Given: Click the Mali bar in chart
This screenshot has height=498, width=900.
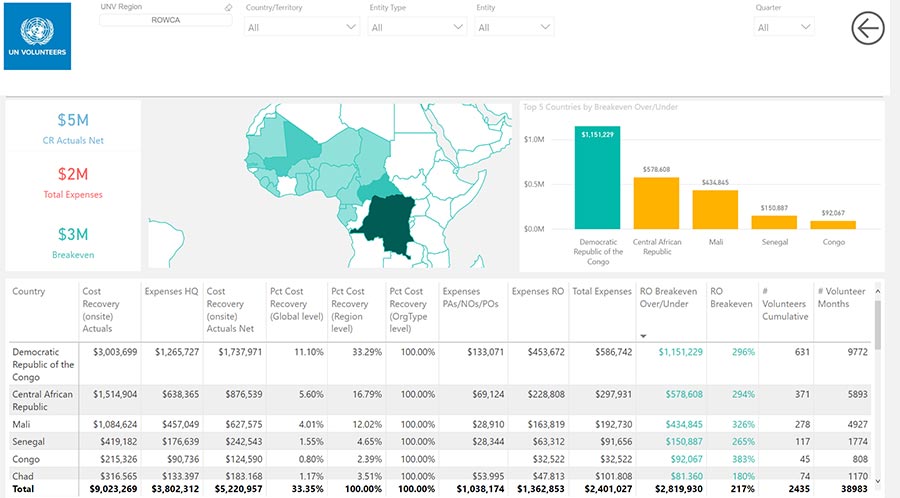Looking at the screenshot, I should [715, 209].
